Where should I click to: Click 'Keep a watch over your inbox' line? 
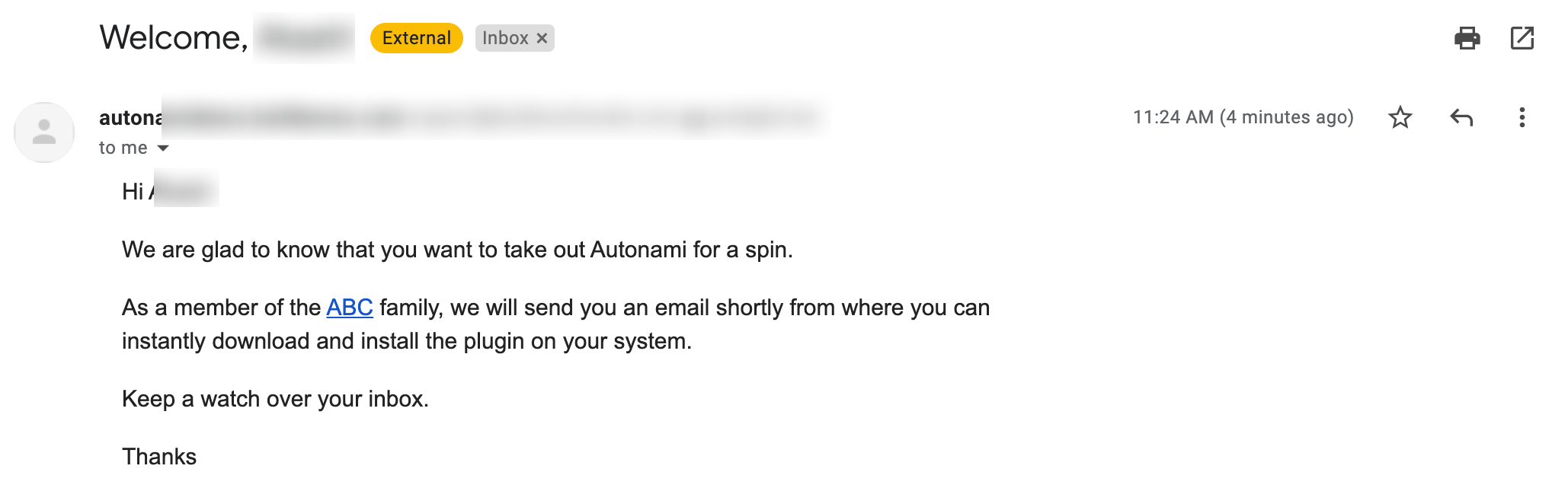pos(275,399)
